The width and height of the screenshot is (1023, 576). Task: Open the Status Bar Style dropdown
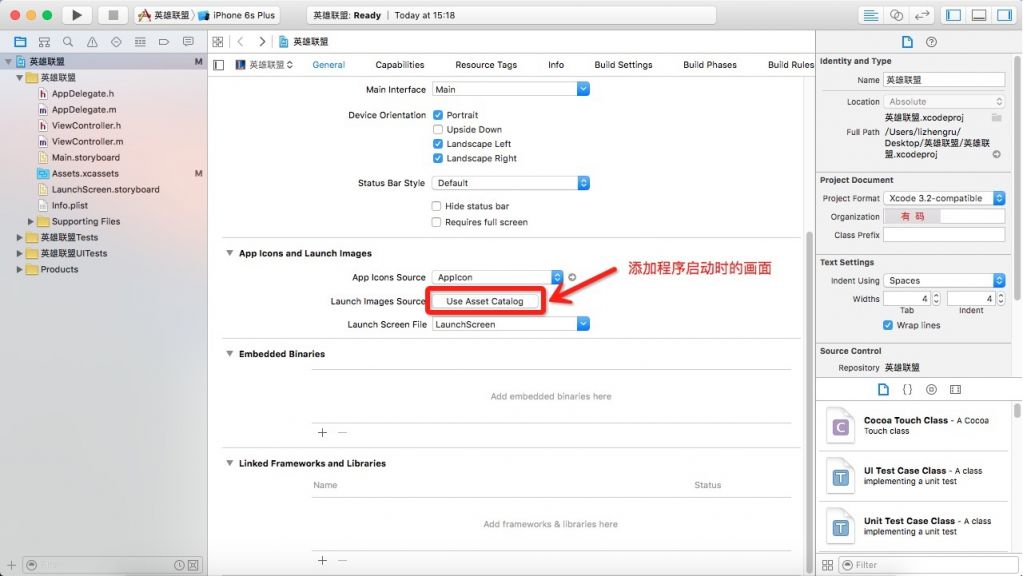[510, 183]
